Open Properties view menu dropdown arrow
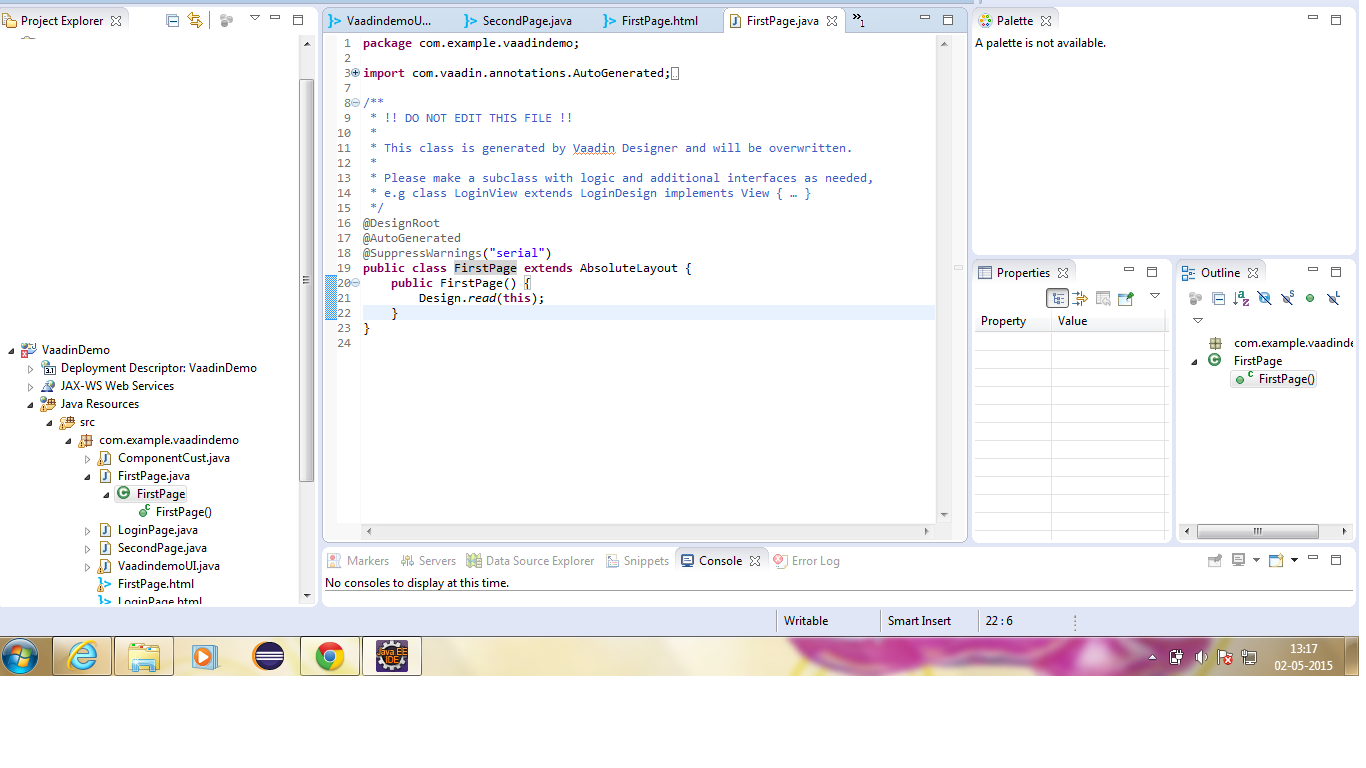This screenshot has height=768, width=1366. tap(1154, 296)
